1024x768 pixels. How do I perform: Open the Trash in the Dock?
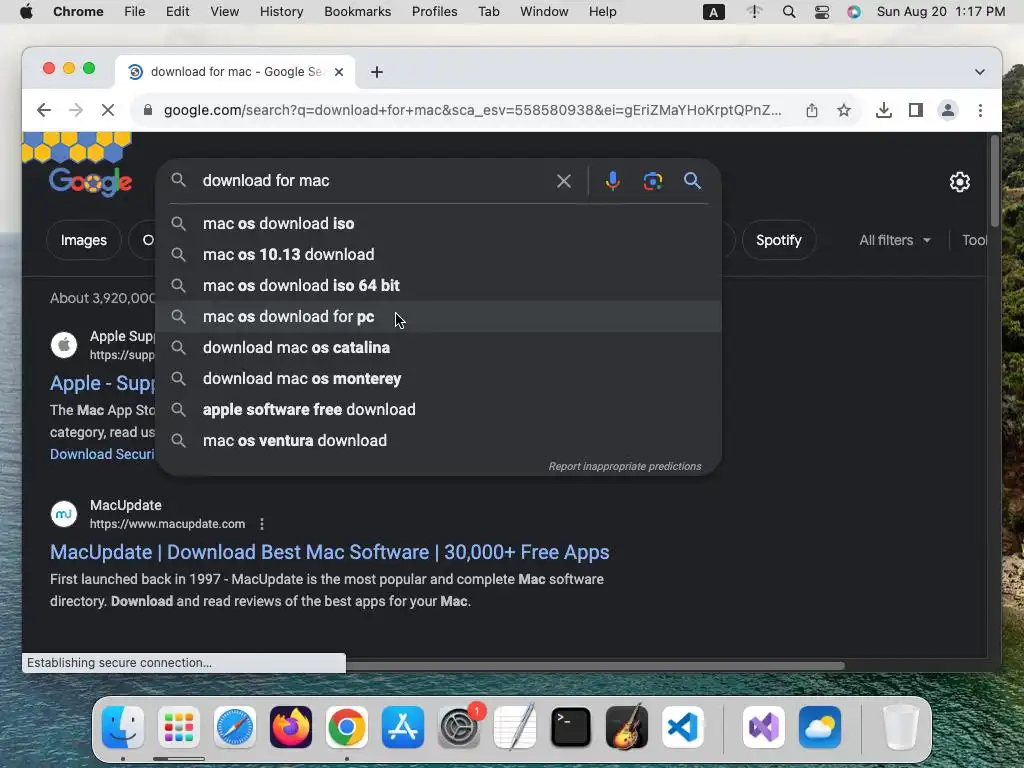901,727
